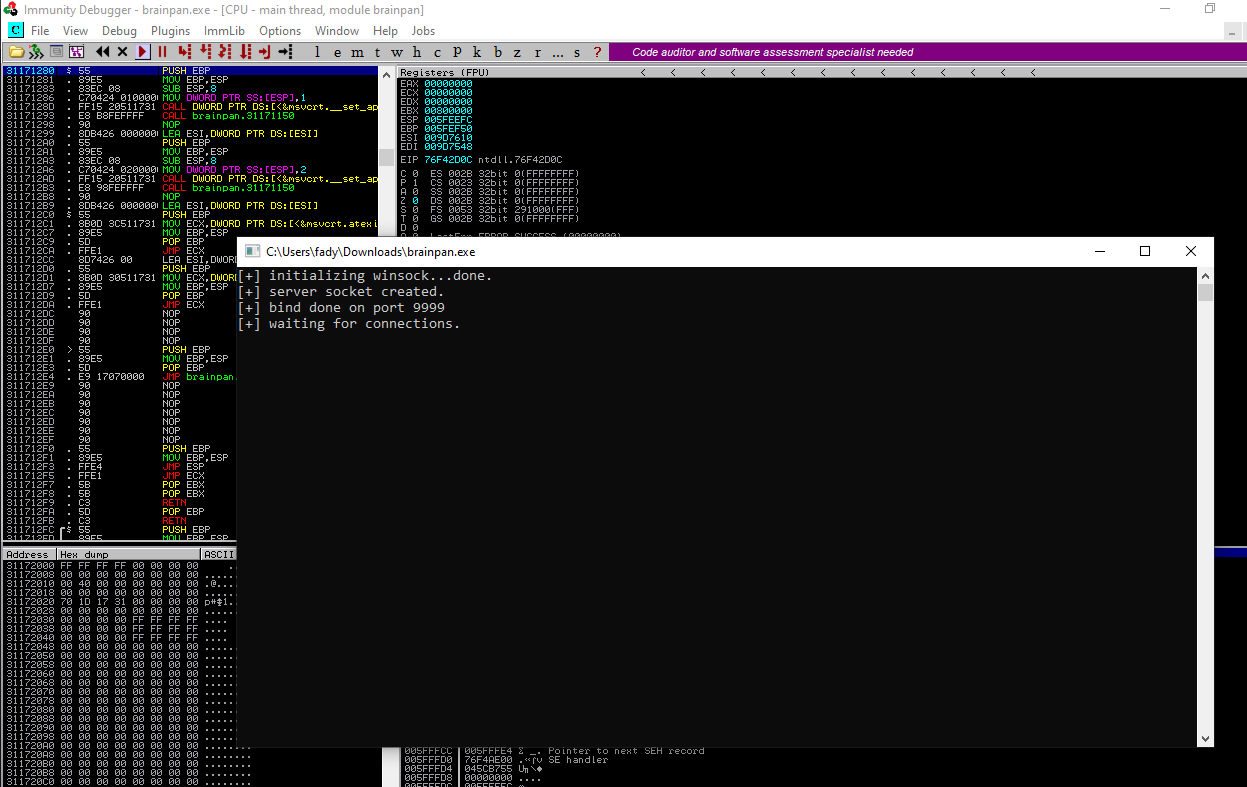
Task: Expand the ImmLib menu
Action: 224,31
